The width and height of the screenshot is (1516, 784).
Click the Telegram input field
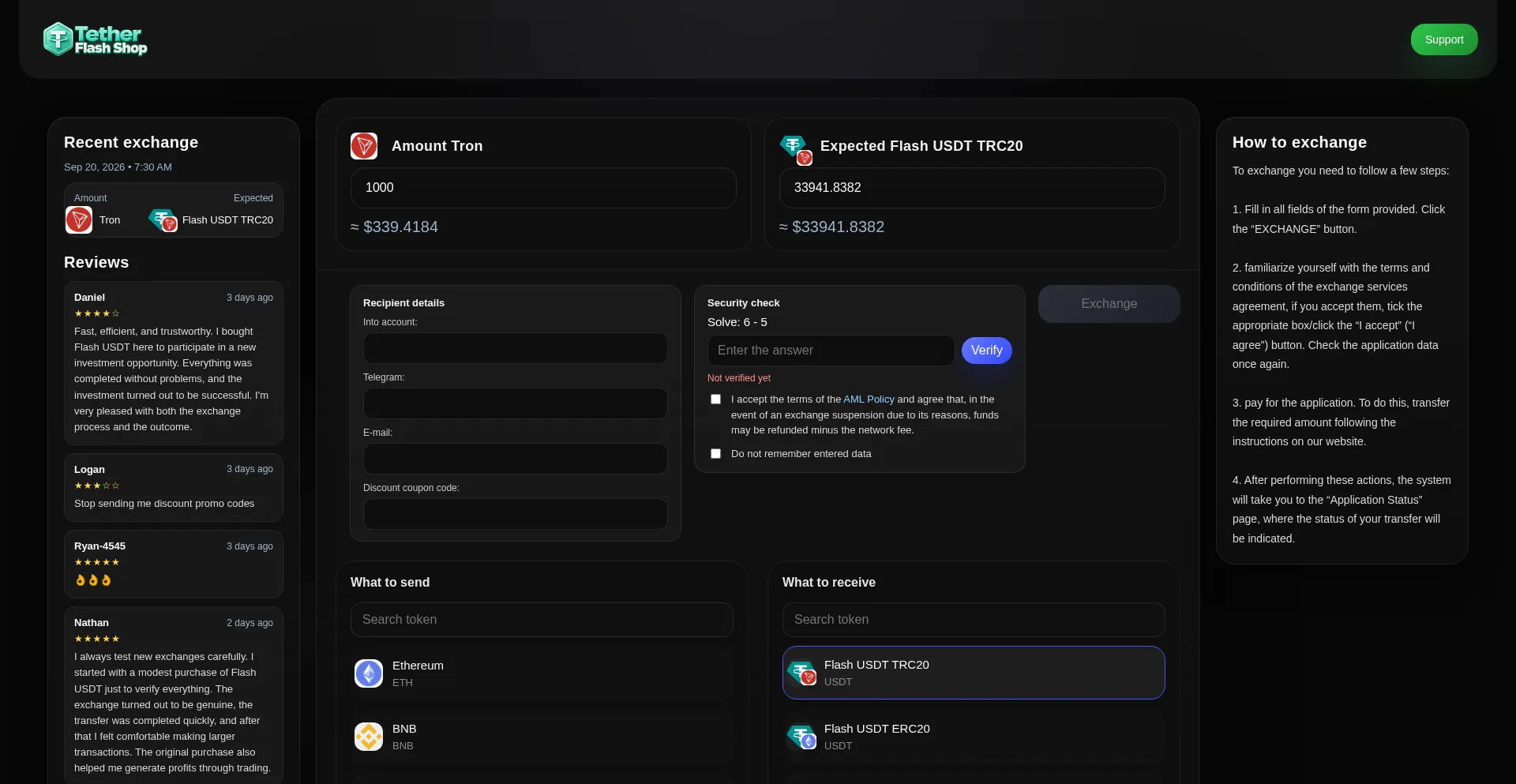point(515,403)
